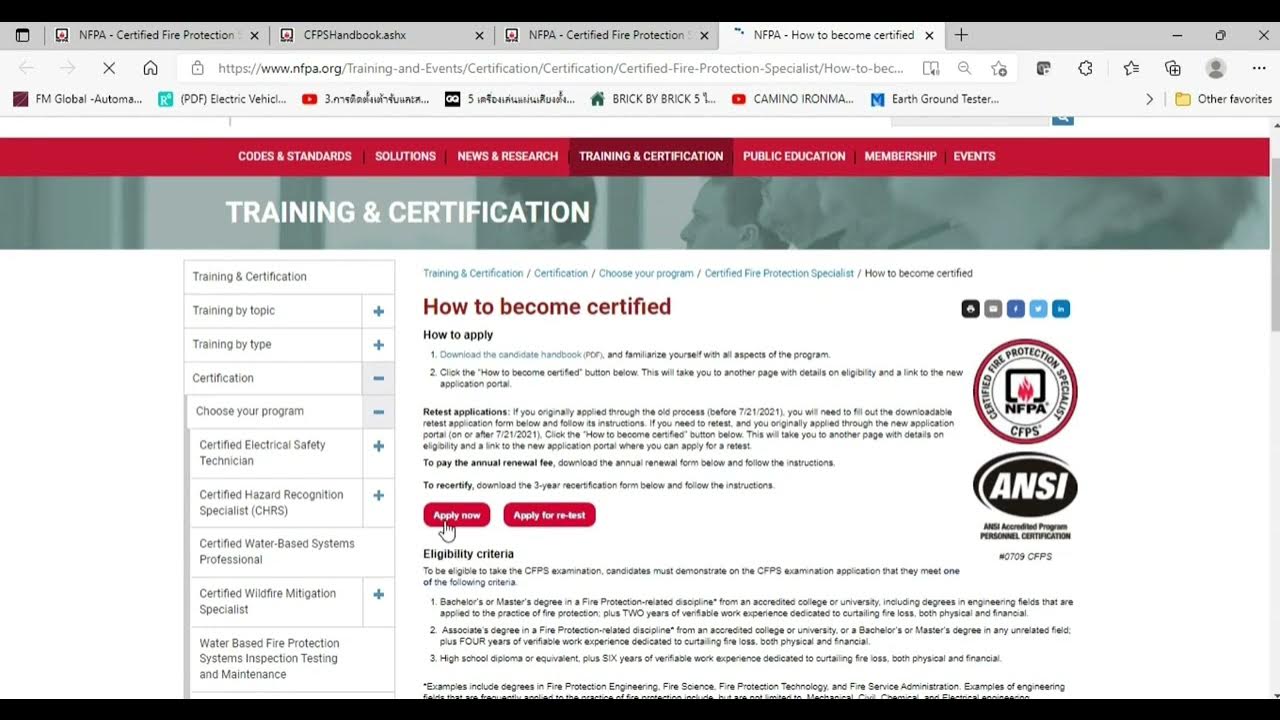Open the News & Research menu
Image resolution: width=1280 pixels, height=720 pixels.
(508, 156)
